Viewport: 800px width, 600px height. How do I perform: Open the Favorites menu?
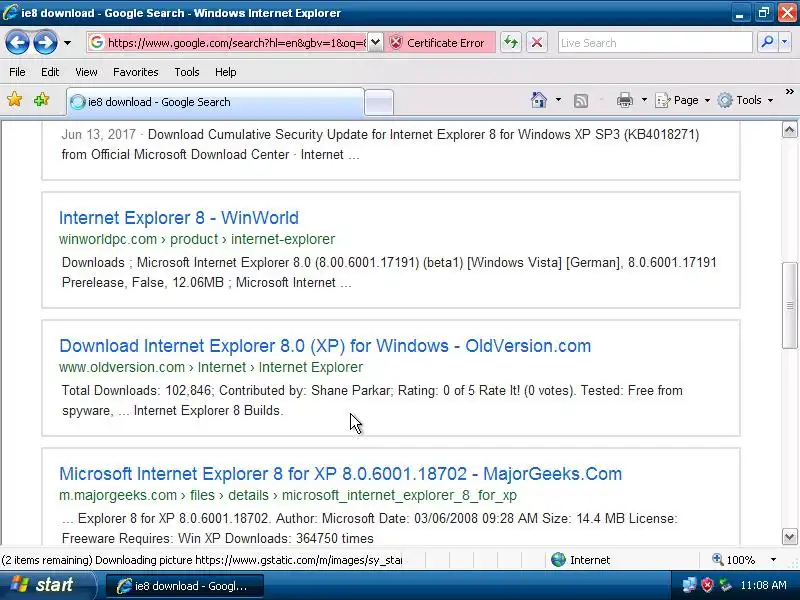coord(136,72)
